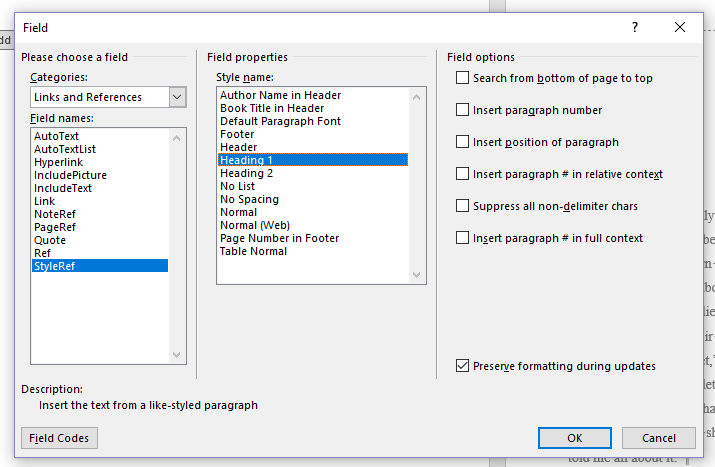
Task: Pick Page Number in Footer style
Action: pyautogui.click(x=313, y=238)
